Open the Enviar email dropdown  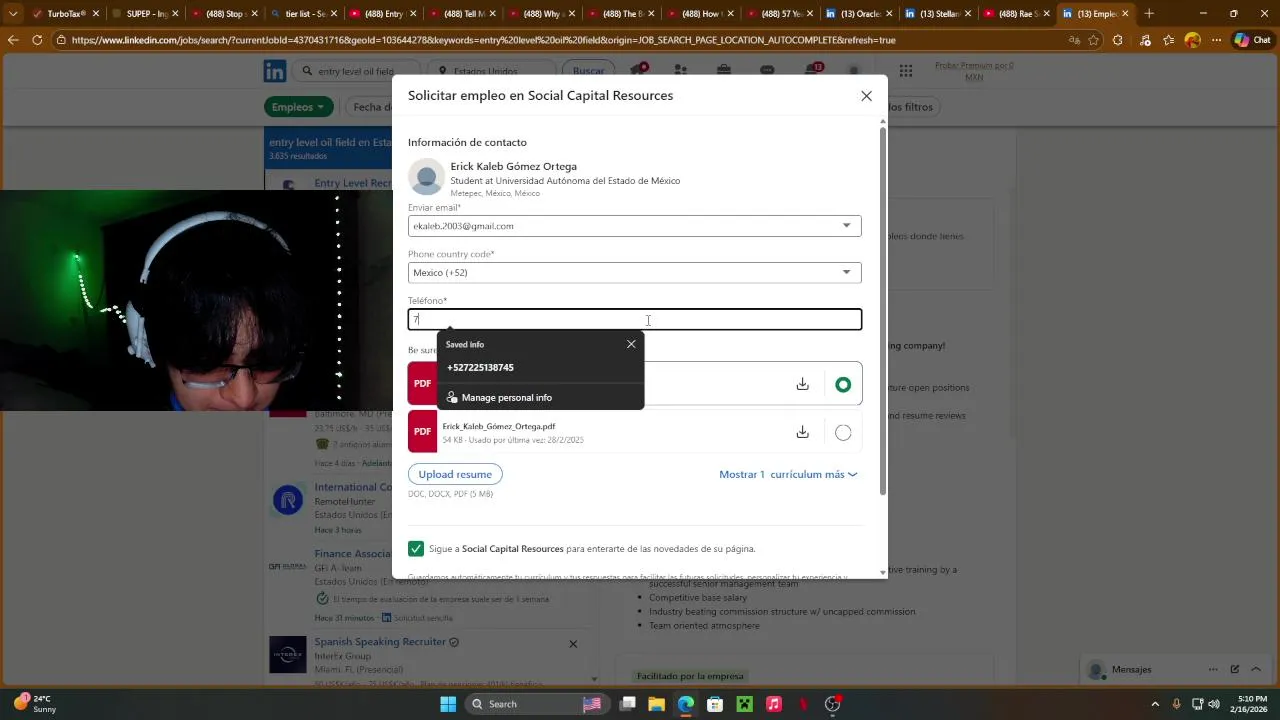tap(634, 226)
